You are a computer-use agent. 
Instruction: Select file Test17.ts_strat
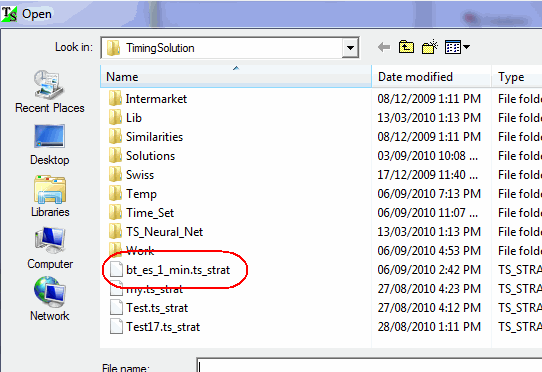(x=163, y=327)
